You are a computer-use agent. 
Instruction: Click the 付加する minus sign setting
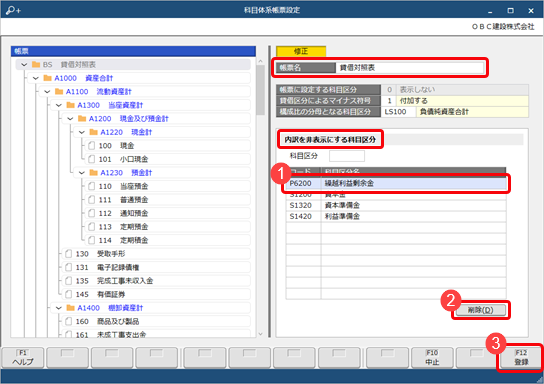[462, 101]
